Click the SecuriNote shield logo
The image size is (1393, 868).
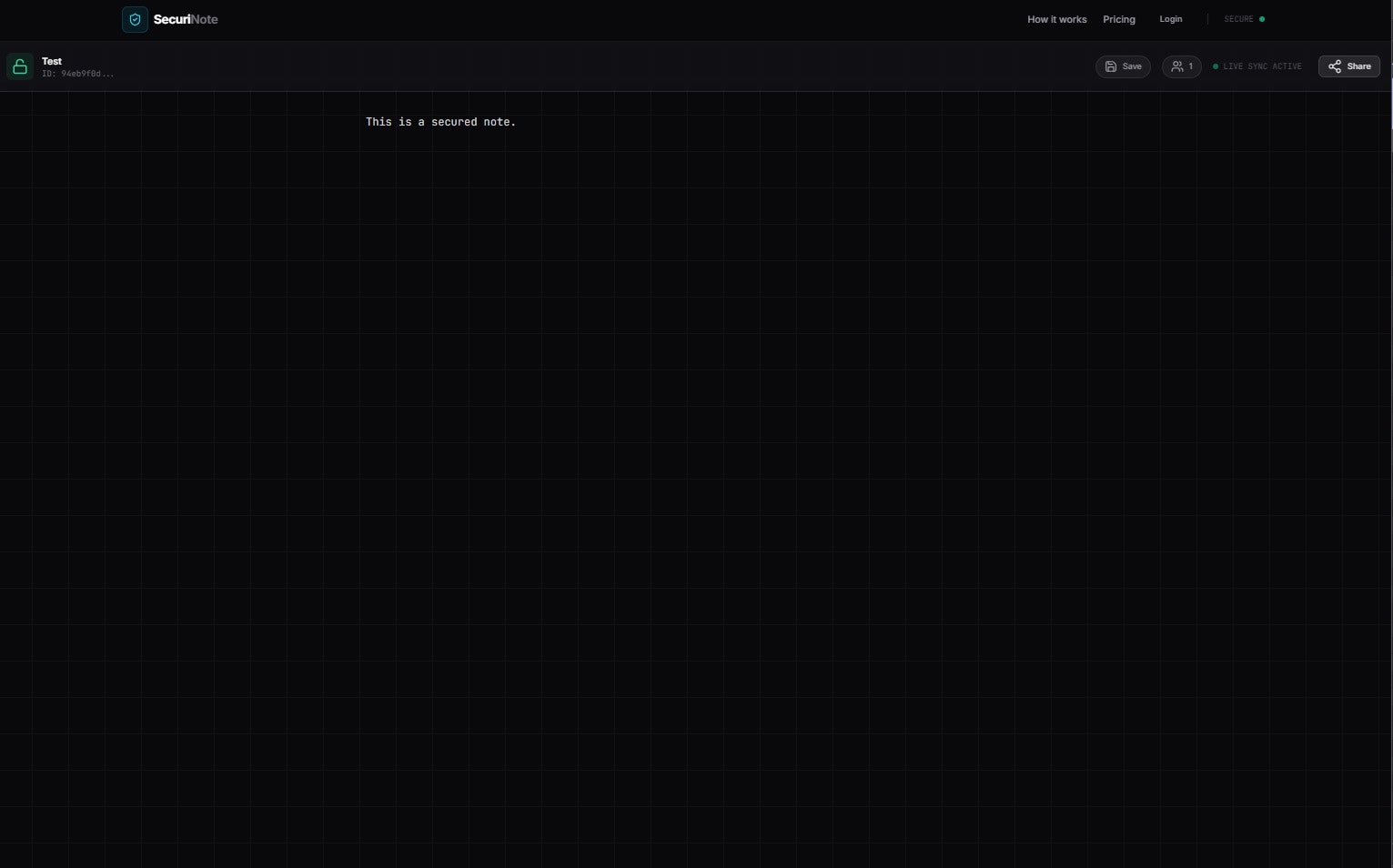135,19
